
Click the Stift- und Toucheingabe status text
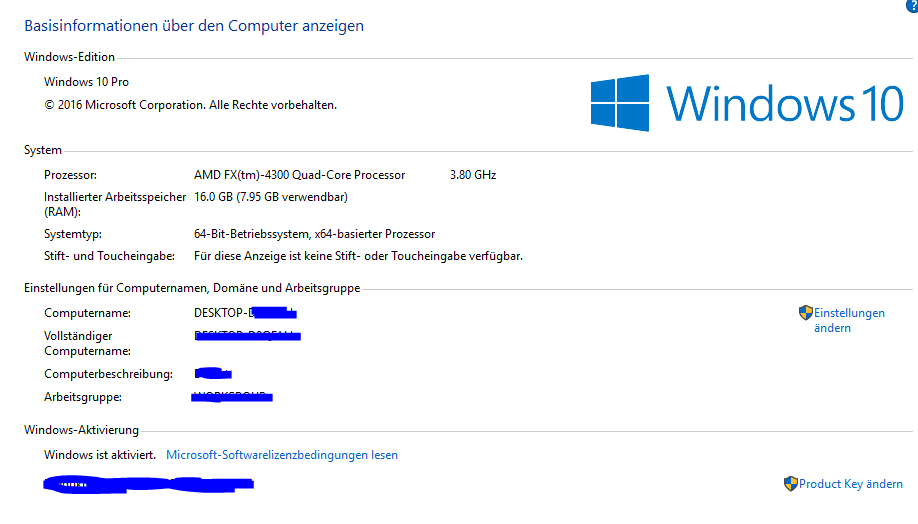[x=358, y=256]
